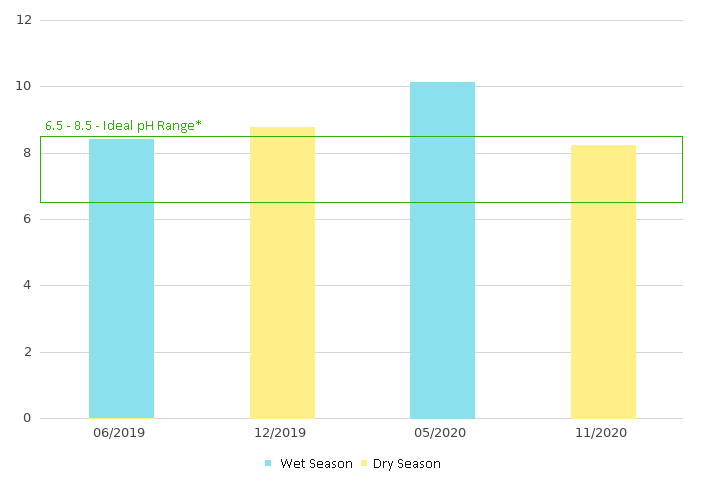Select the 11/2020 x-axis label
The height and width of the screenshot is (498, 702).
[x=603, y=433]
